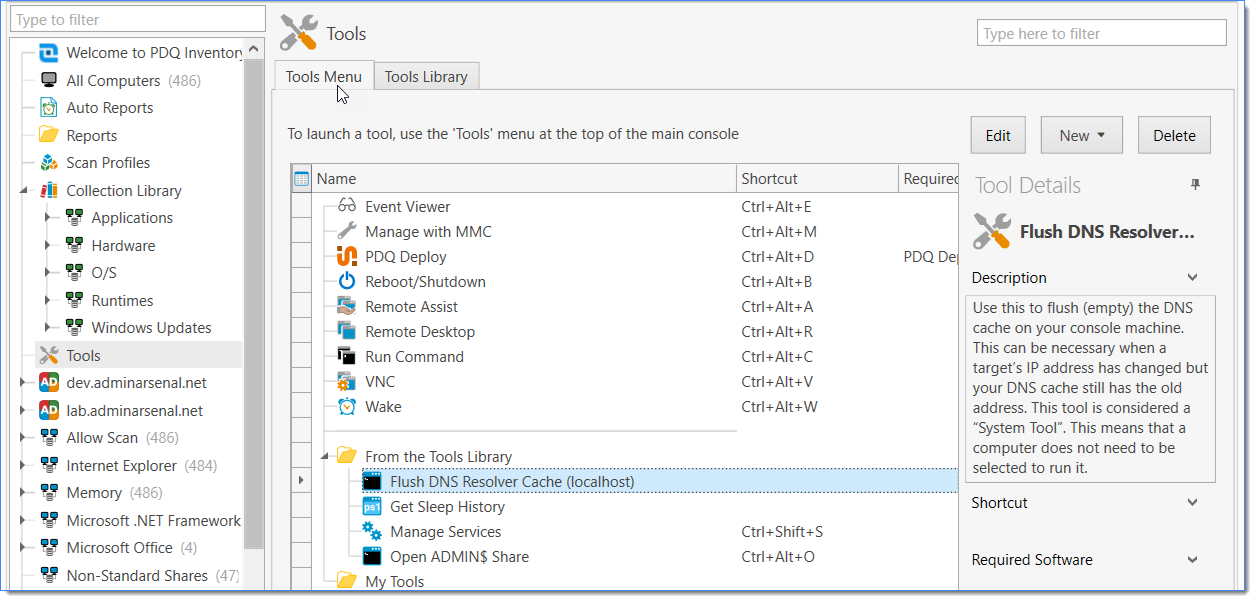Click the VNC tool icon
The image size is (1255, 601).
click(x=347, y=381)
